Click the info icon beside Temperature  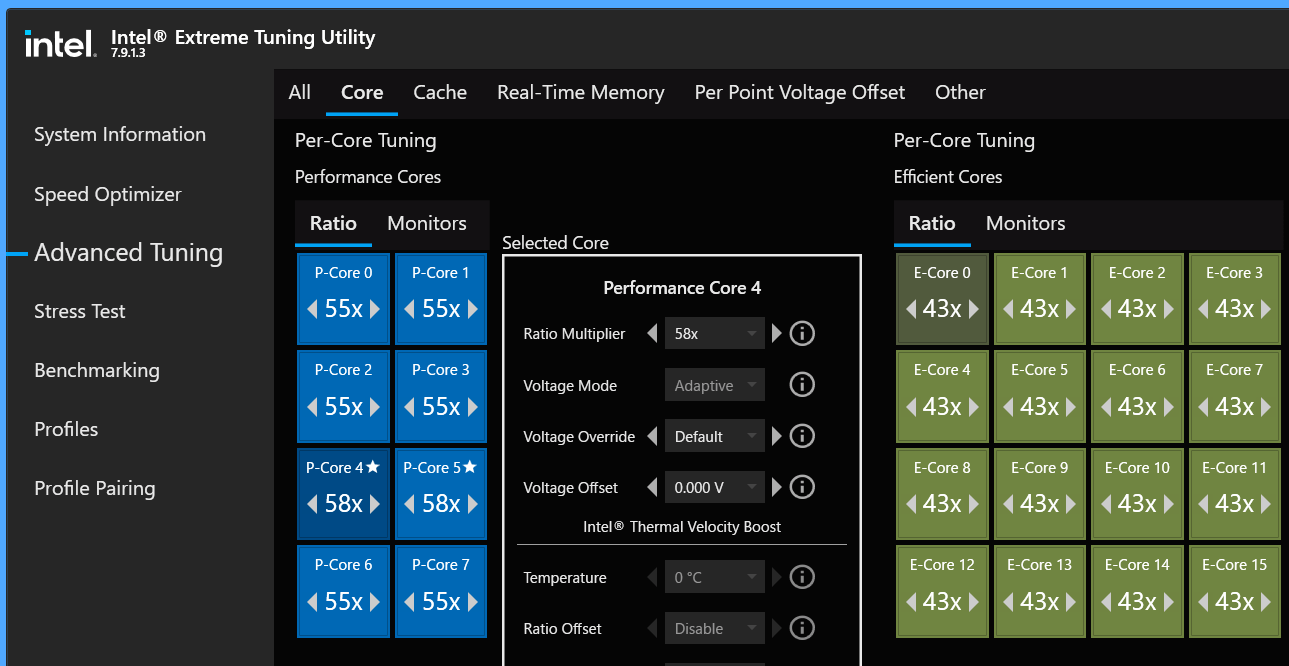click(x=802, y=577)
